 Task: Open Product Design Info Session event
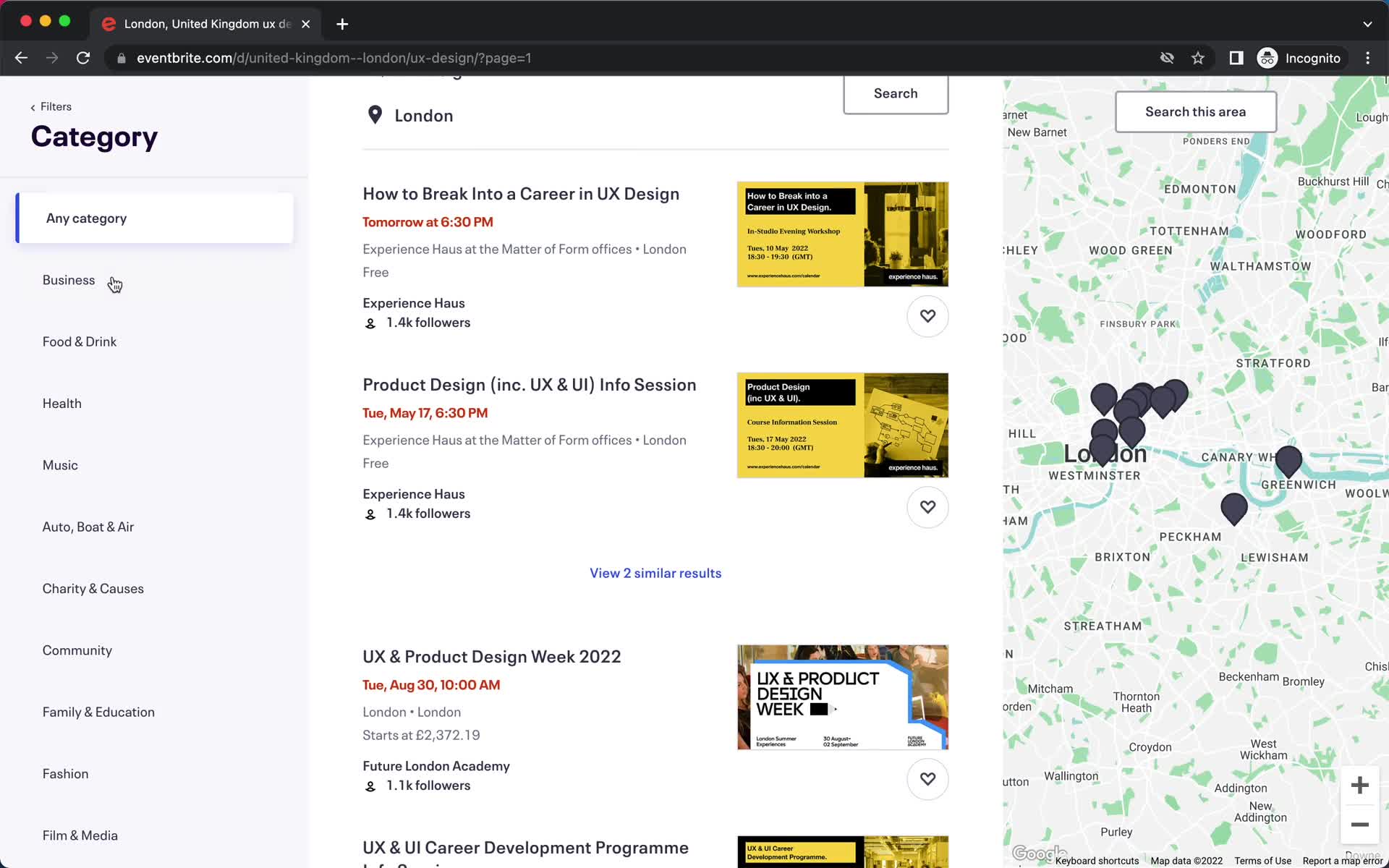pyautogui.click(x=530, y=385)
